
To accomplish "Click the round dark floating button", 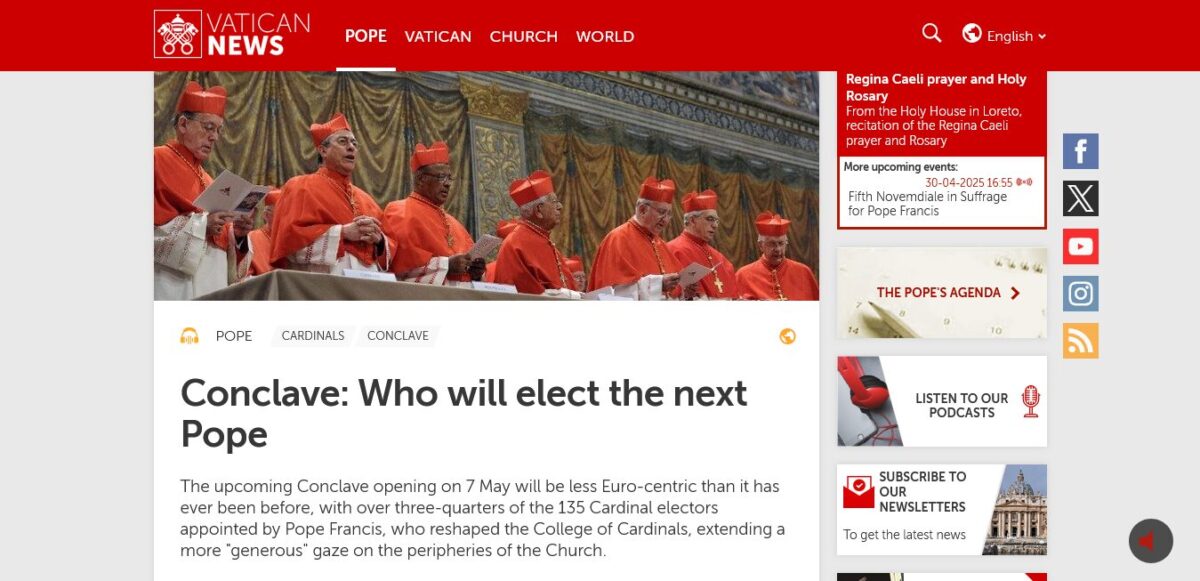I will pos(1150,541).
